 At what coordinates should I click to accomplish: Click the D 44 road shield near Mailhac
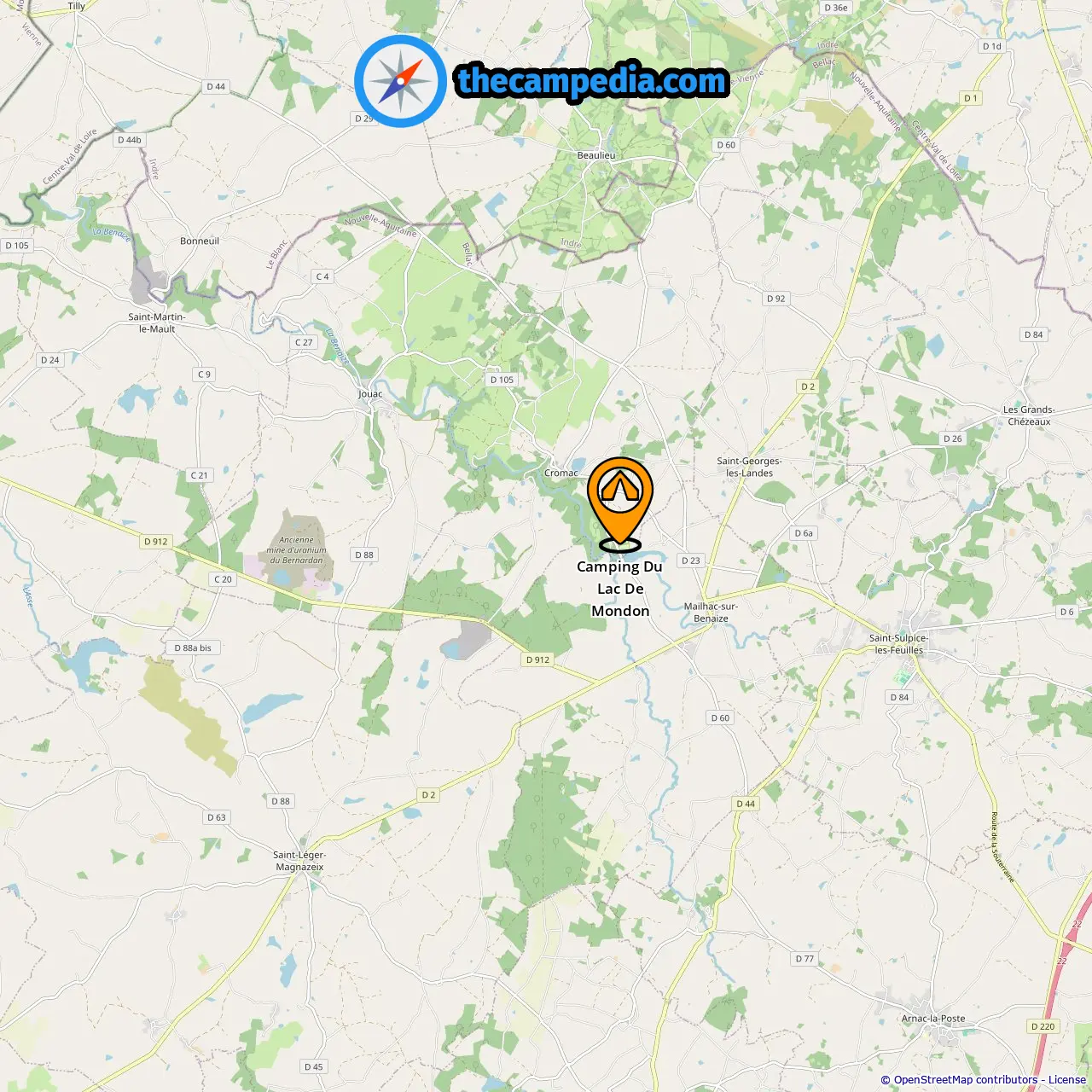[x=746, y=804]
